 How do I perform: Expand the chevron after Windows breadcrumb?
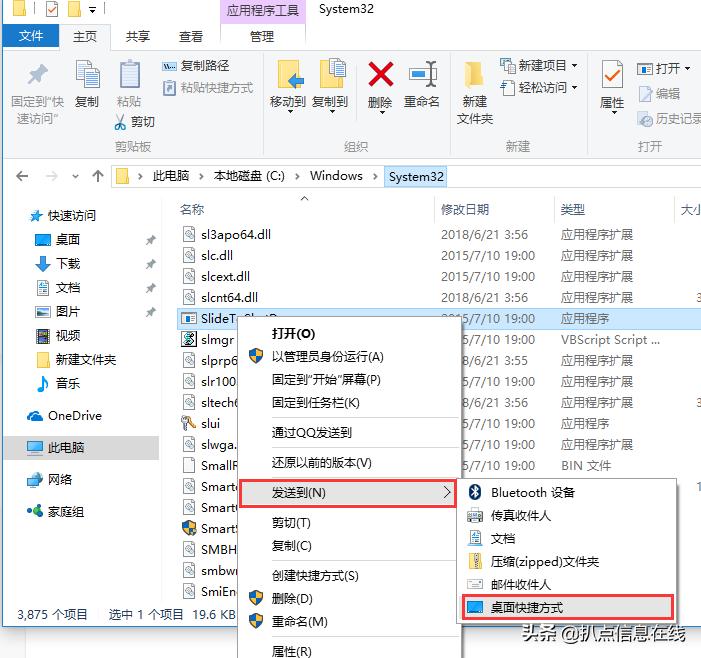tap(375, 177)
